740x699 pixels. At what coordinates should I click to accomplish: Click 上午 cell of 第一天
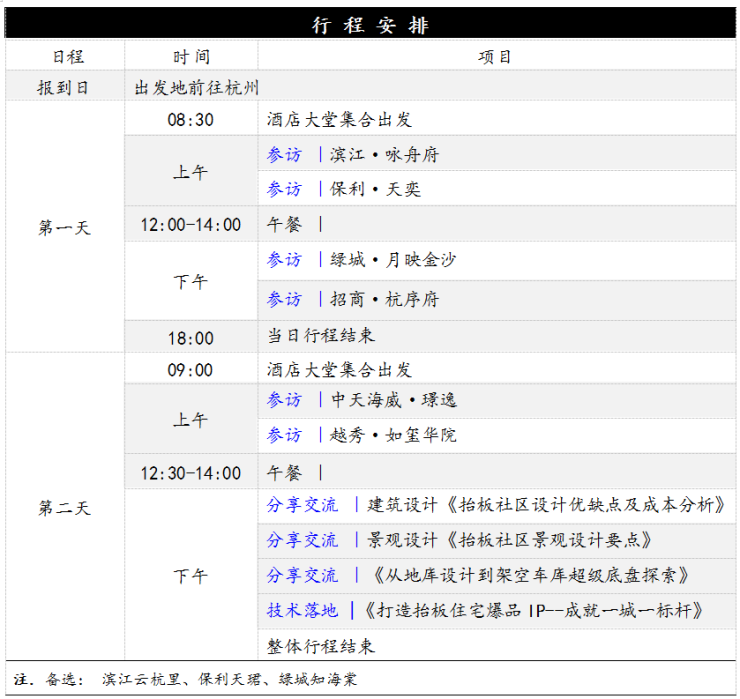click(191, 170)
